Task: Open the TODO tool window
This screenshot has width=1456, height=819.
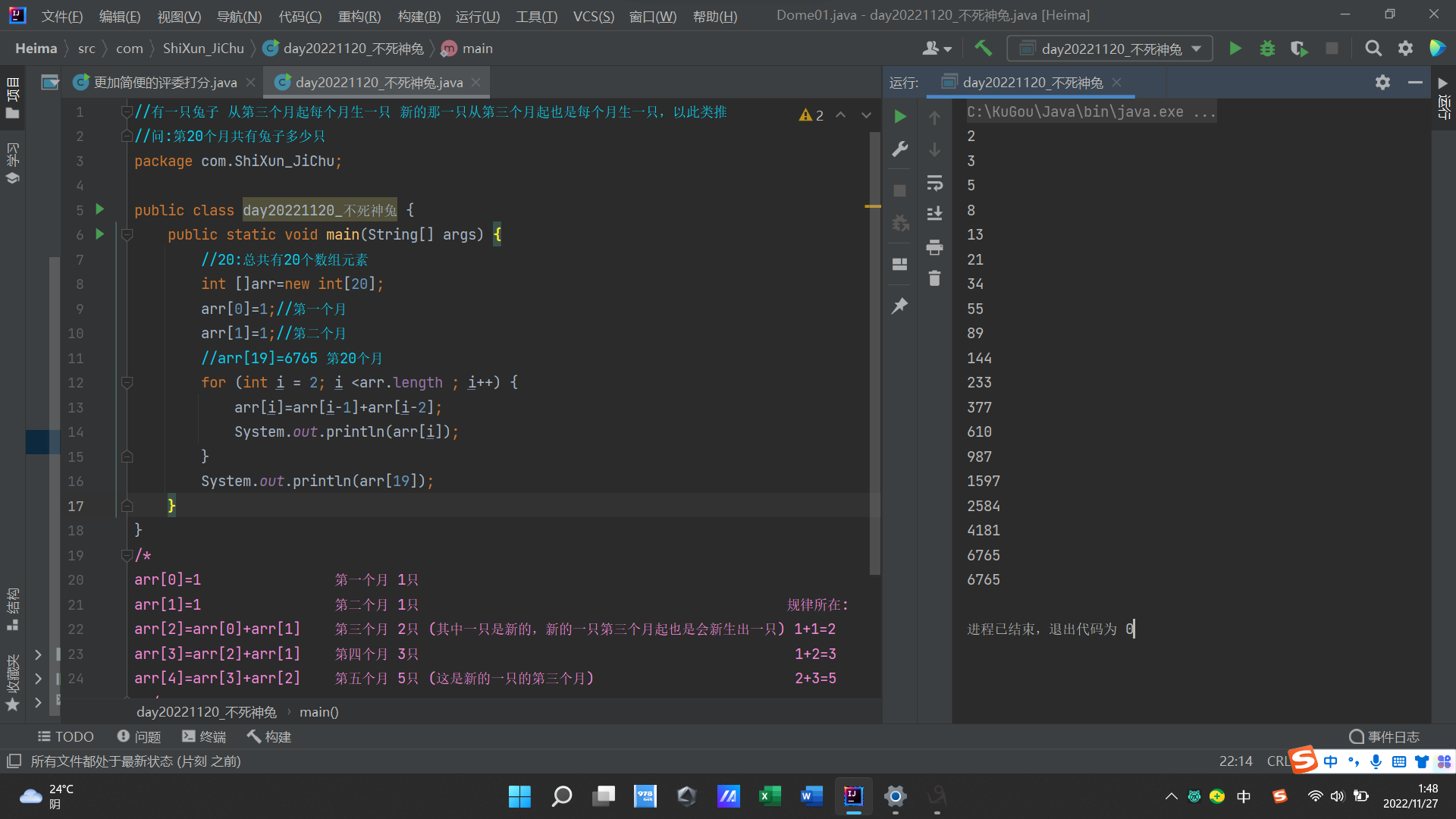Action: point(66,736)
